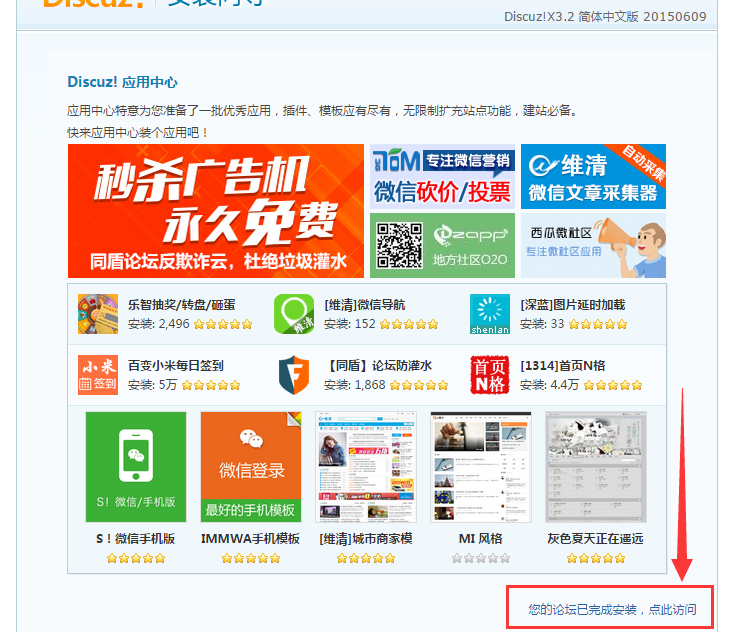735x632 pixels.
Task: Open the [1314]首页N格 red icon
Action: pyautogui.click(x=490, y=375)
